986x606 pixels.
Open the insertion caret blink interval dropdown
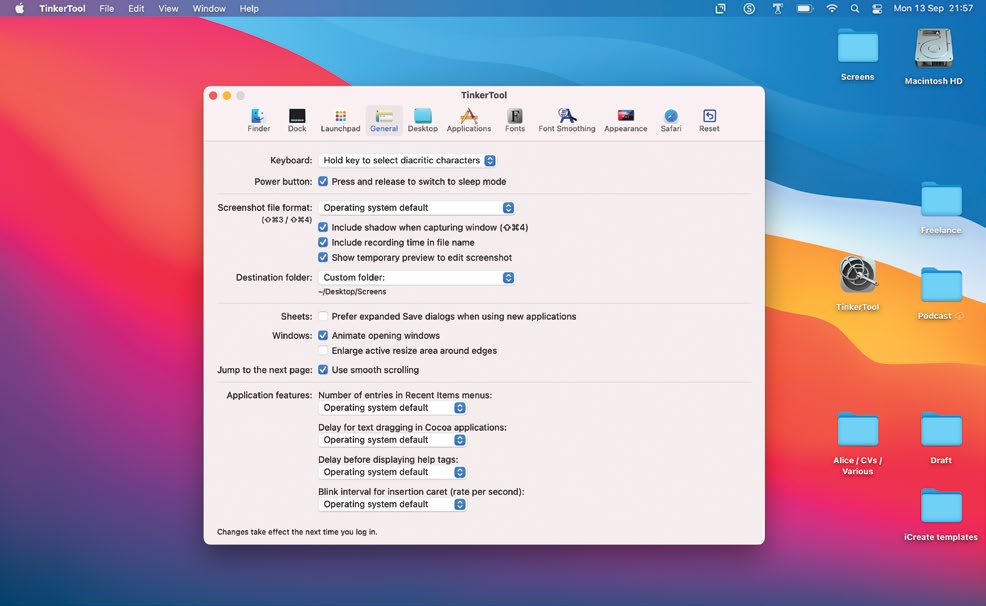pos(392,504)
